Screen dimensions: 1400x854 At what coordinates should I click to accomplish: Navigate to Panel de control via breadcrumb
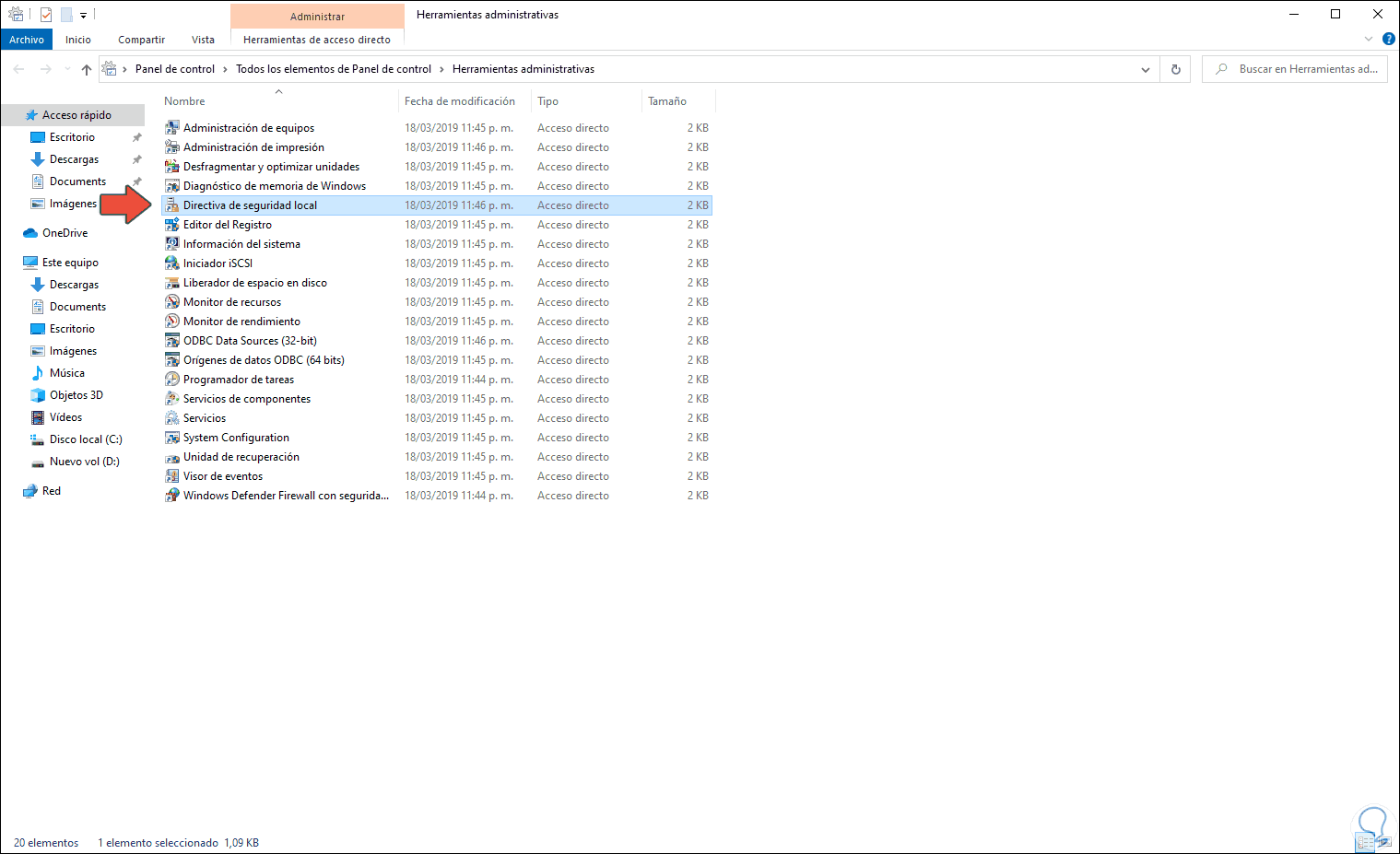175,68
